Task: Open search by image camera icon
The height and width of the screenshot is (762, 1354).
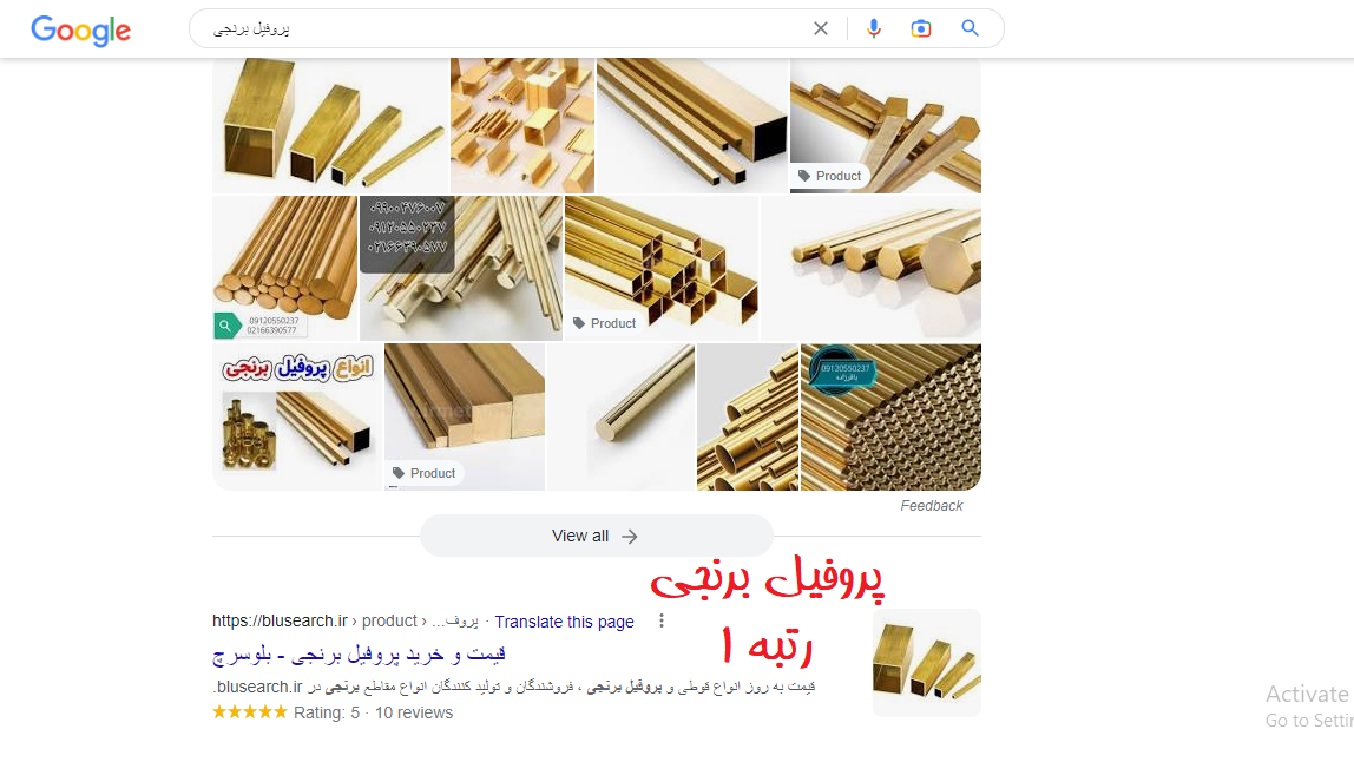Action: coord(921,28)
